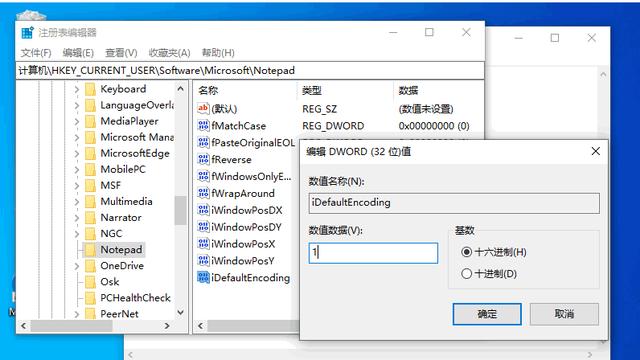Expand the LanguageOverlay tree node
640x360 pixels.
point(77,105)
